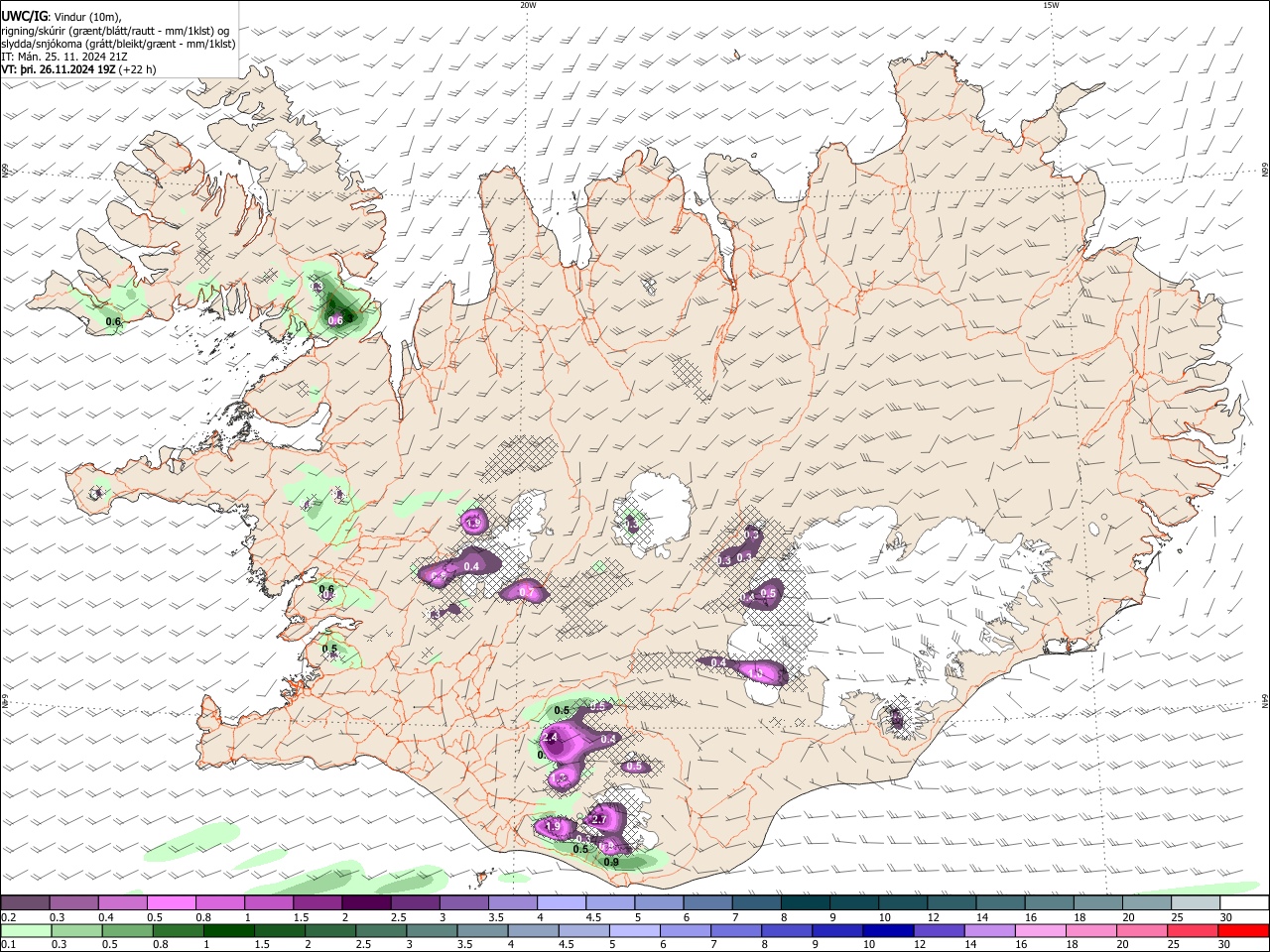Screen dimensions: 1270x952
Task: Select the '0.9' precipitation value on the south coast
Action: [611, 863]
